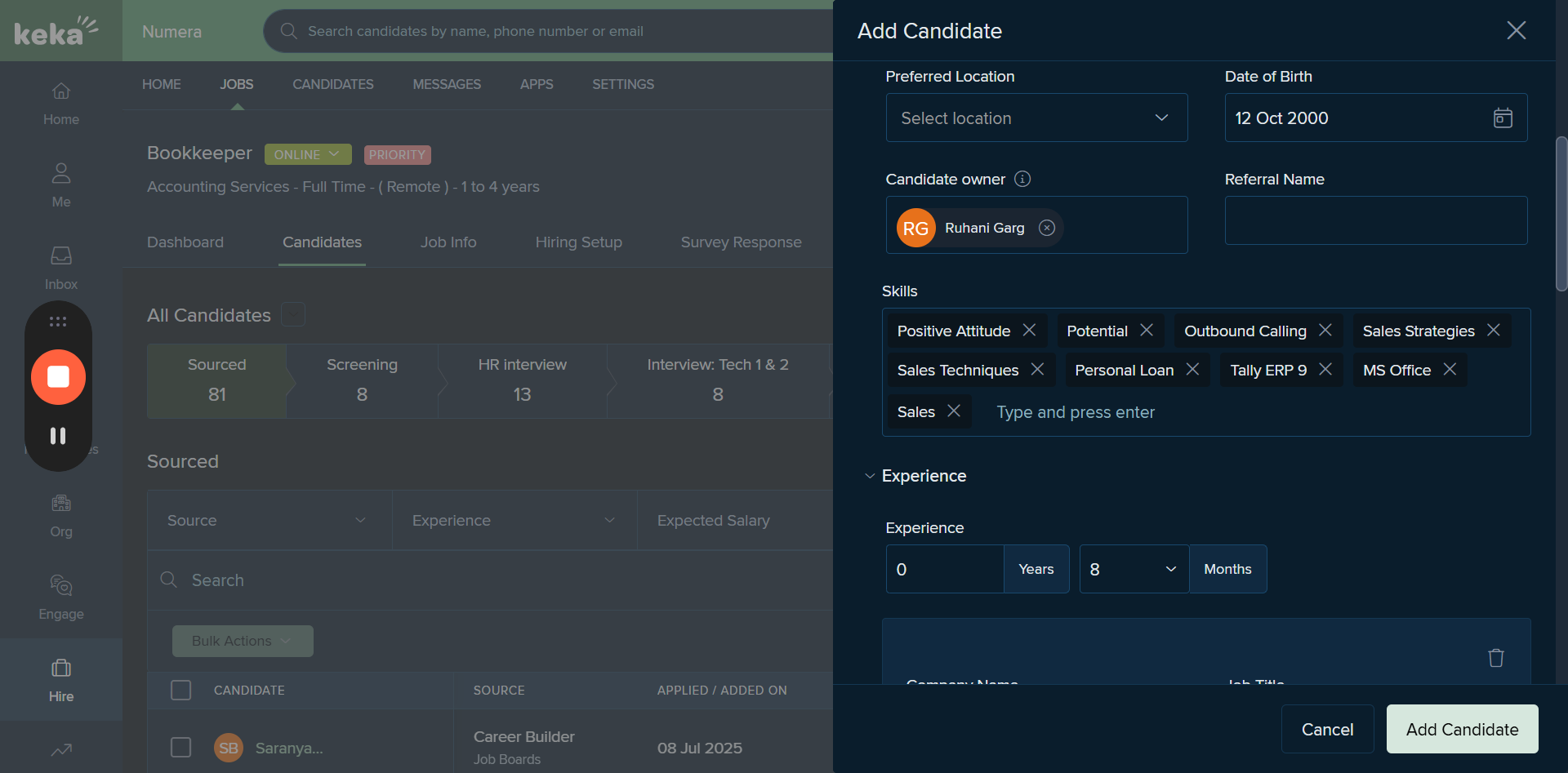
Task: Click the PRIORITY badge
Action: tap(397, 154)
